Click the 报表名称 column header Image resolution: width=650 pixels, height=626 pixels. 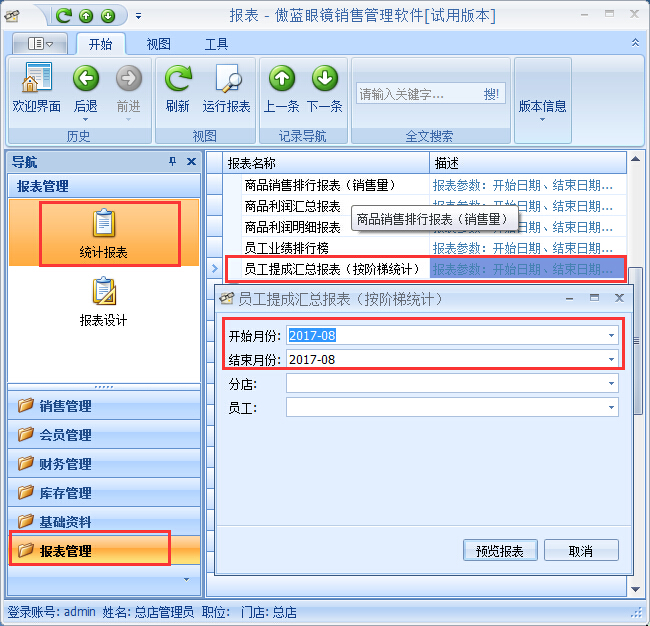[326, 163]
